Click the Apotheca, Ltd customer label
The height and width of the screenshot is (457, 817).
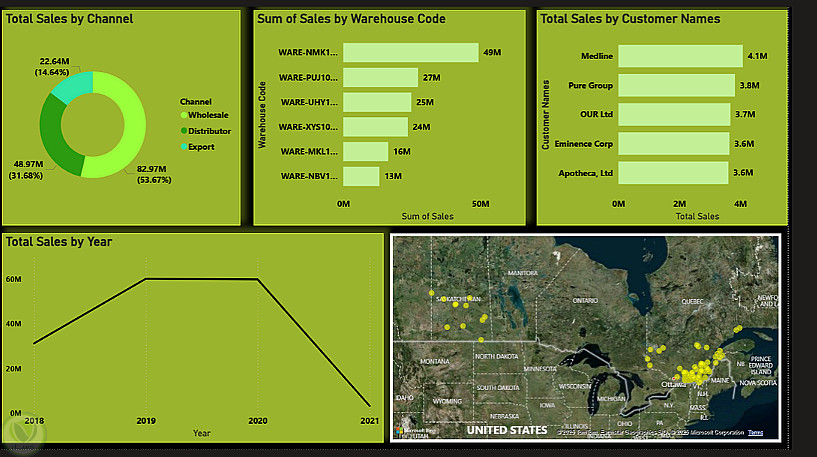coord(586,173)
